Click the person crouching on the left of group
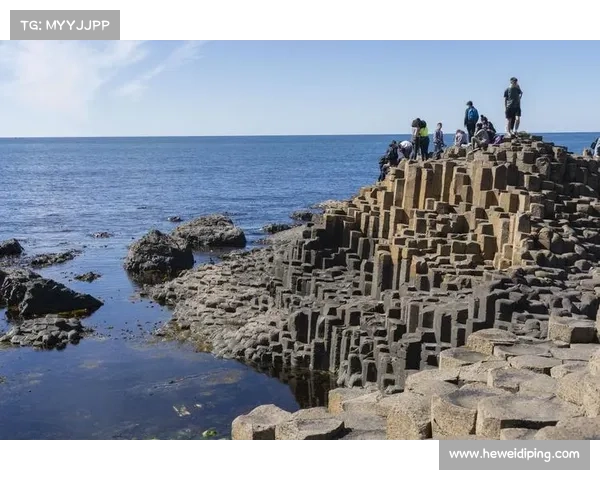 coord(390,157)
